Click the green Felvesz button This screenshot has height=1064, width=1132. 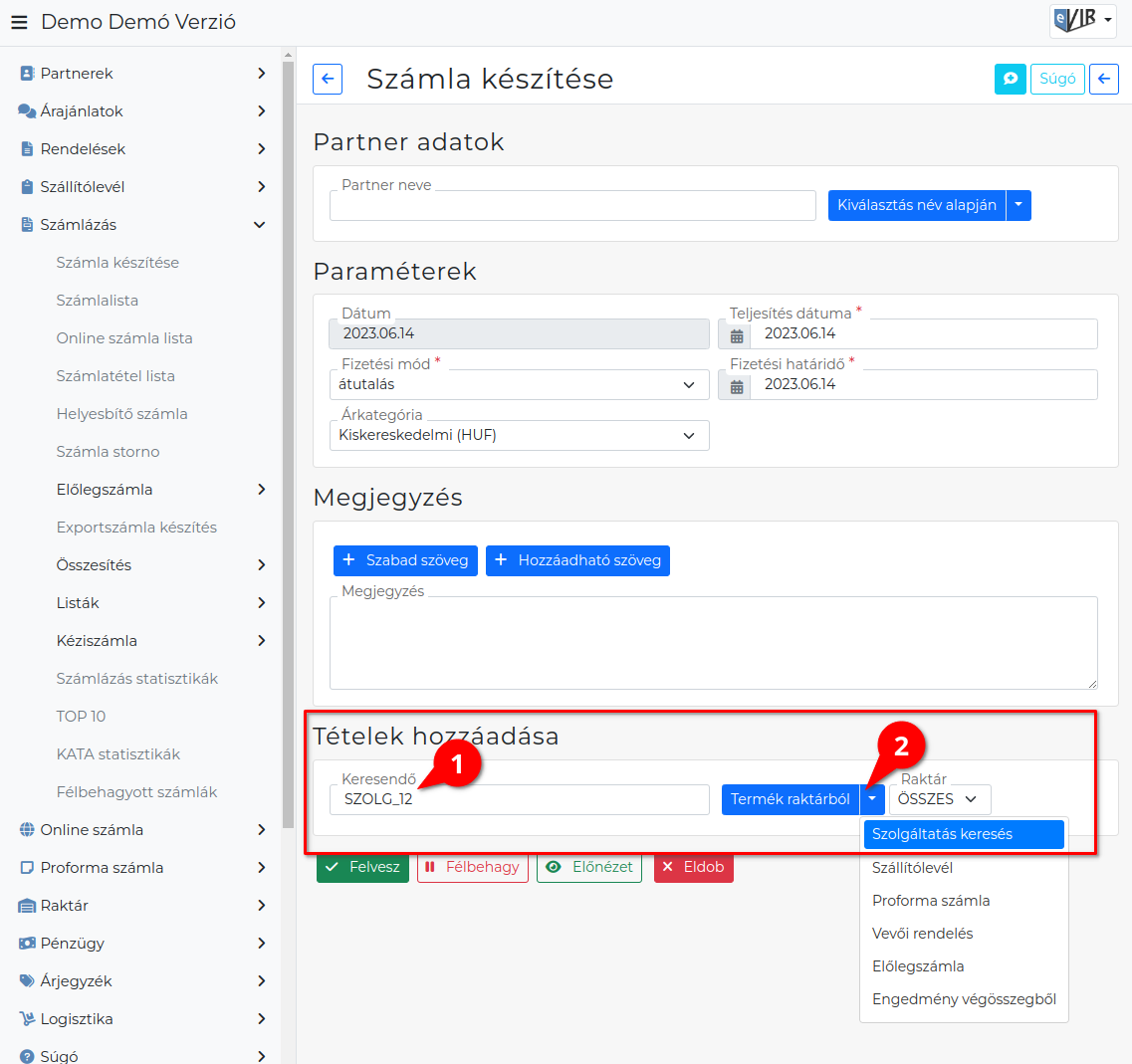[x=362, y=867]
